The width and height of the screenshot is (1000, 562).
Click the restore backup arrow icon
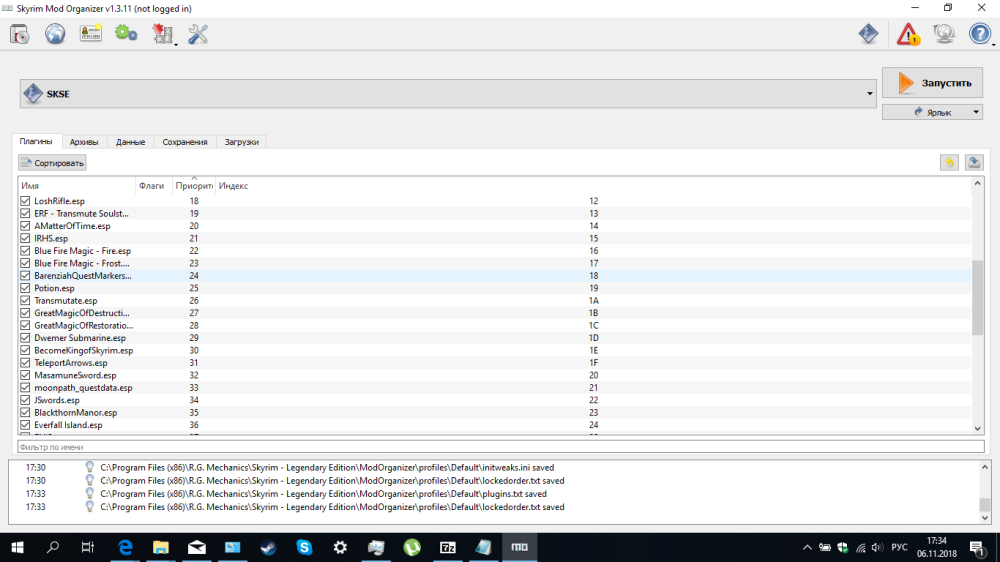tap(949, 163)
